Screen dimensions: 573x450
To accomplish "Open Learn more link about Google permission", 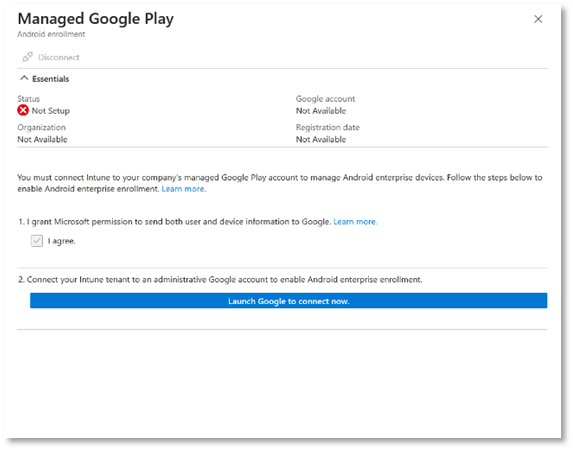I will 355,222.
